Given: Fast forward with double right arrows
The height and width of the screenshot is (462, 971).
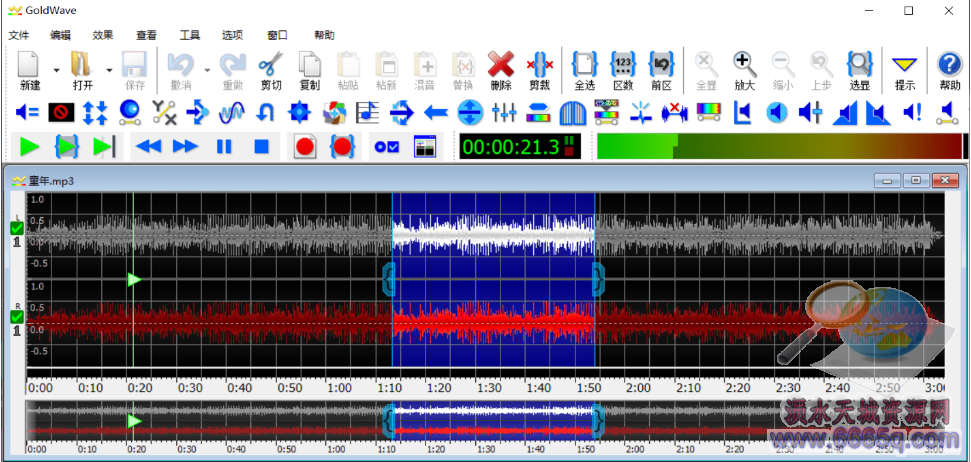Looking at the screenshot, I should coord(186,147).
